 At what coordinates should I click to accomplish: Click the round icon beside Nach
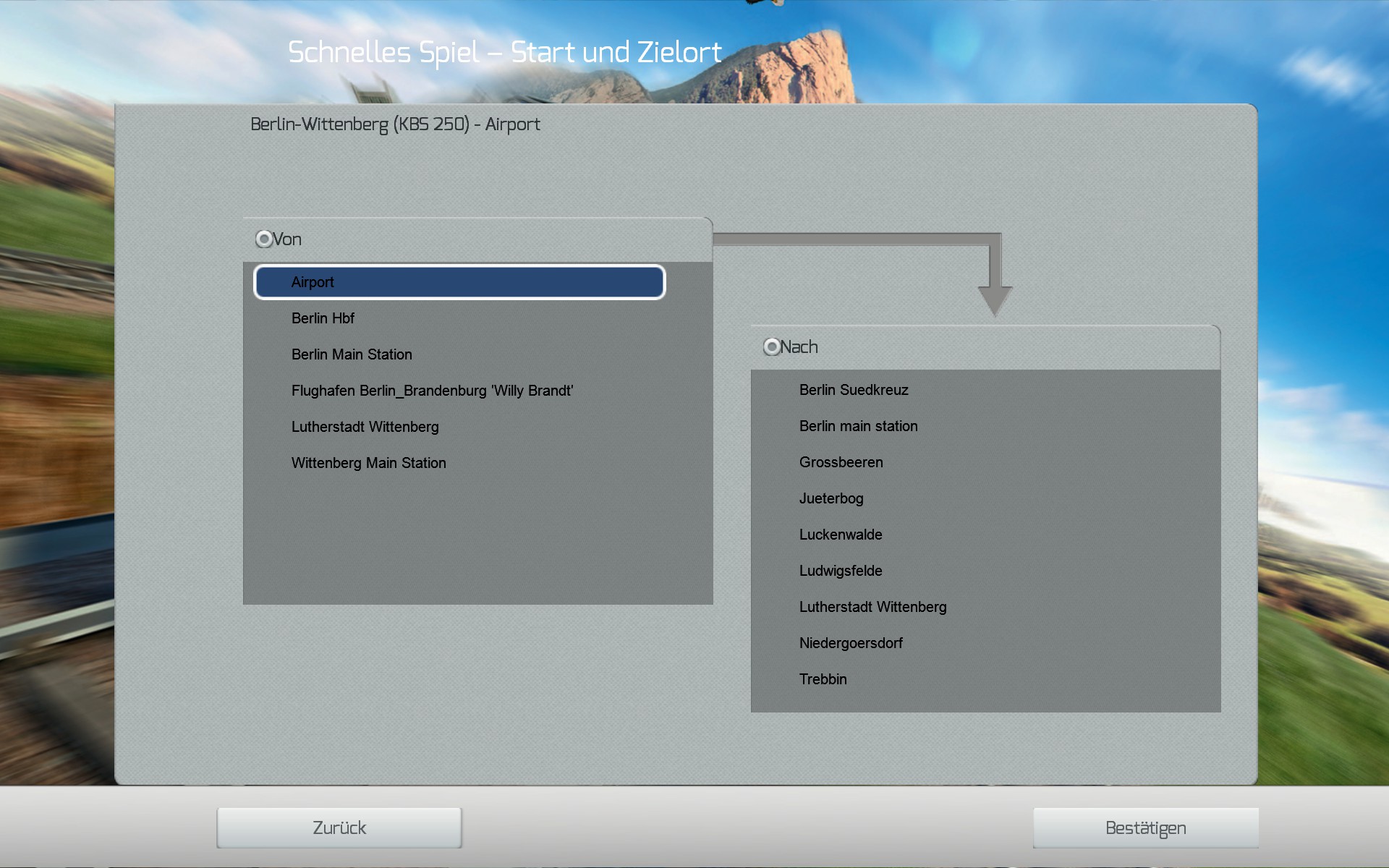(x=772, y=347)
